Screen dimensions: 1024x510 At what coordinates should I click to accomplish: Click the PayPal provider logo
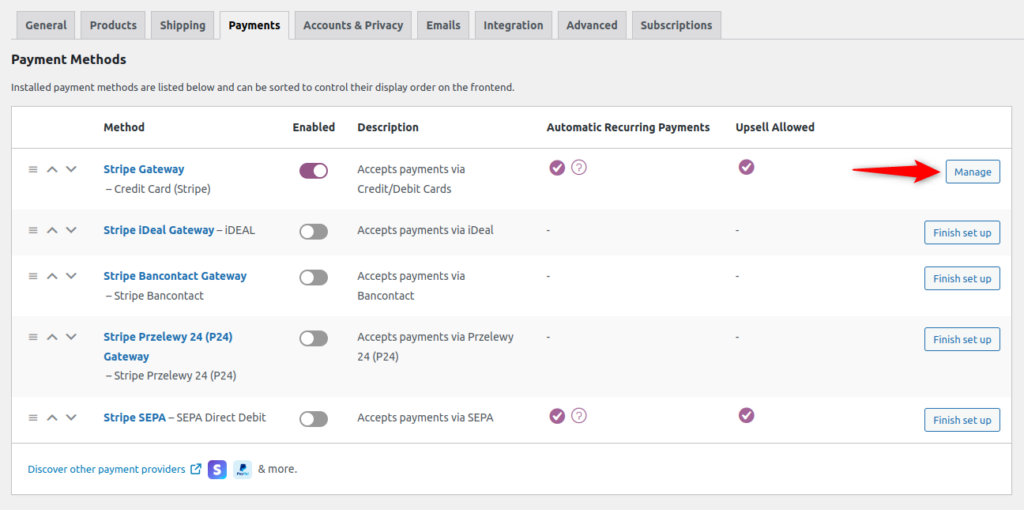pyautogui.click(x=242, y=470)
